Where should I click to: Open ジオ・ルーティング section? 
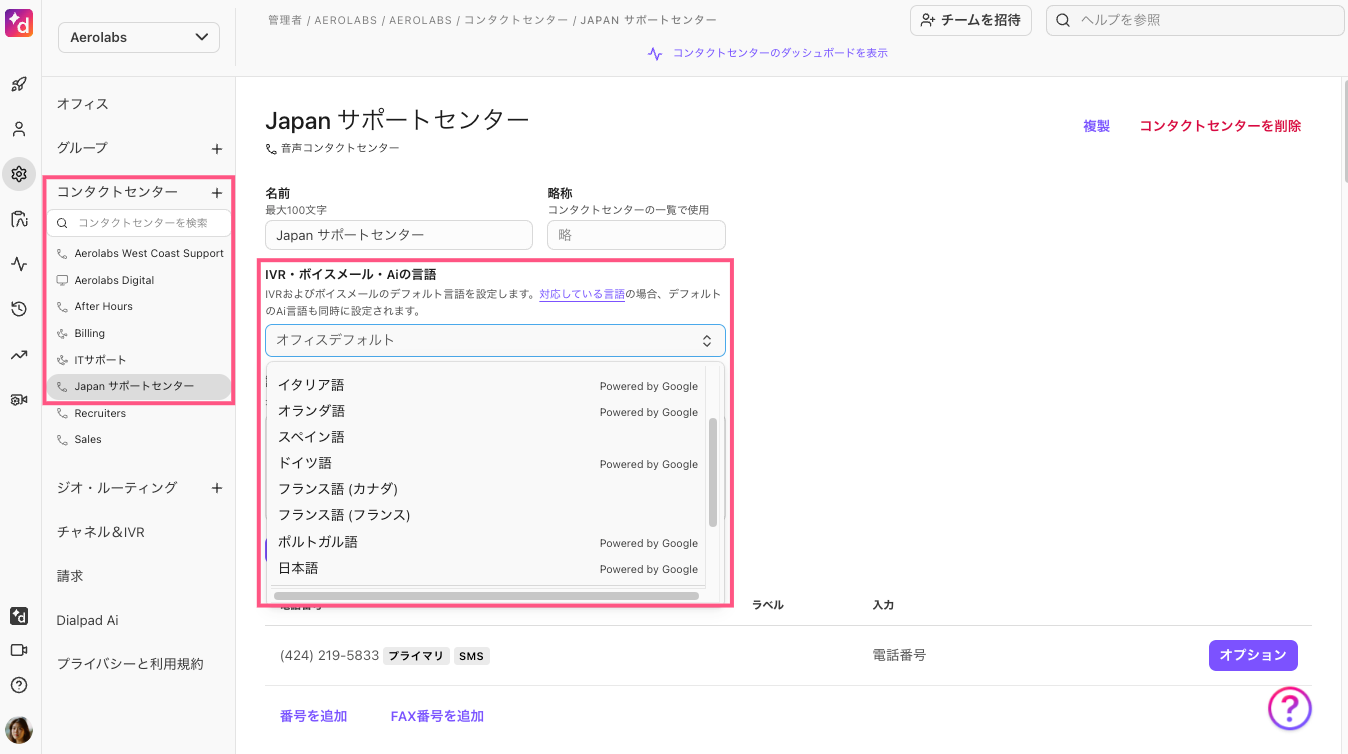117,488
